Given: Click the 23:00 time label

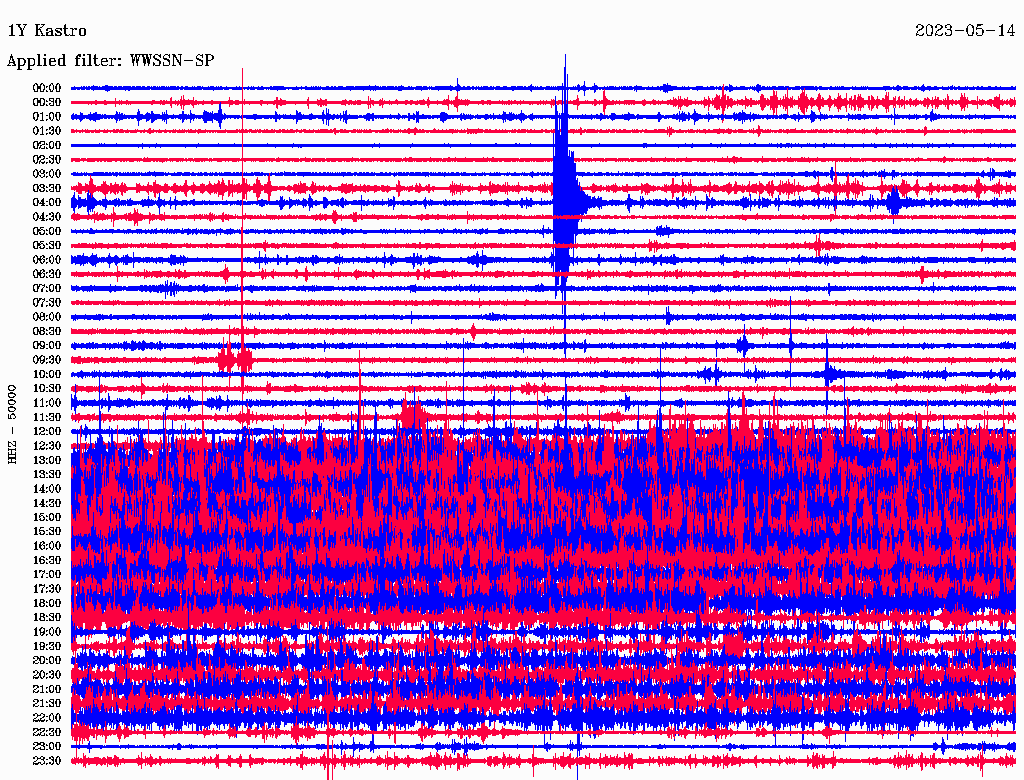Looking at the screenshot, I should click(x=47, y=747).
